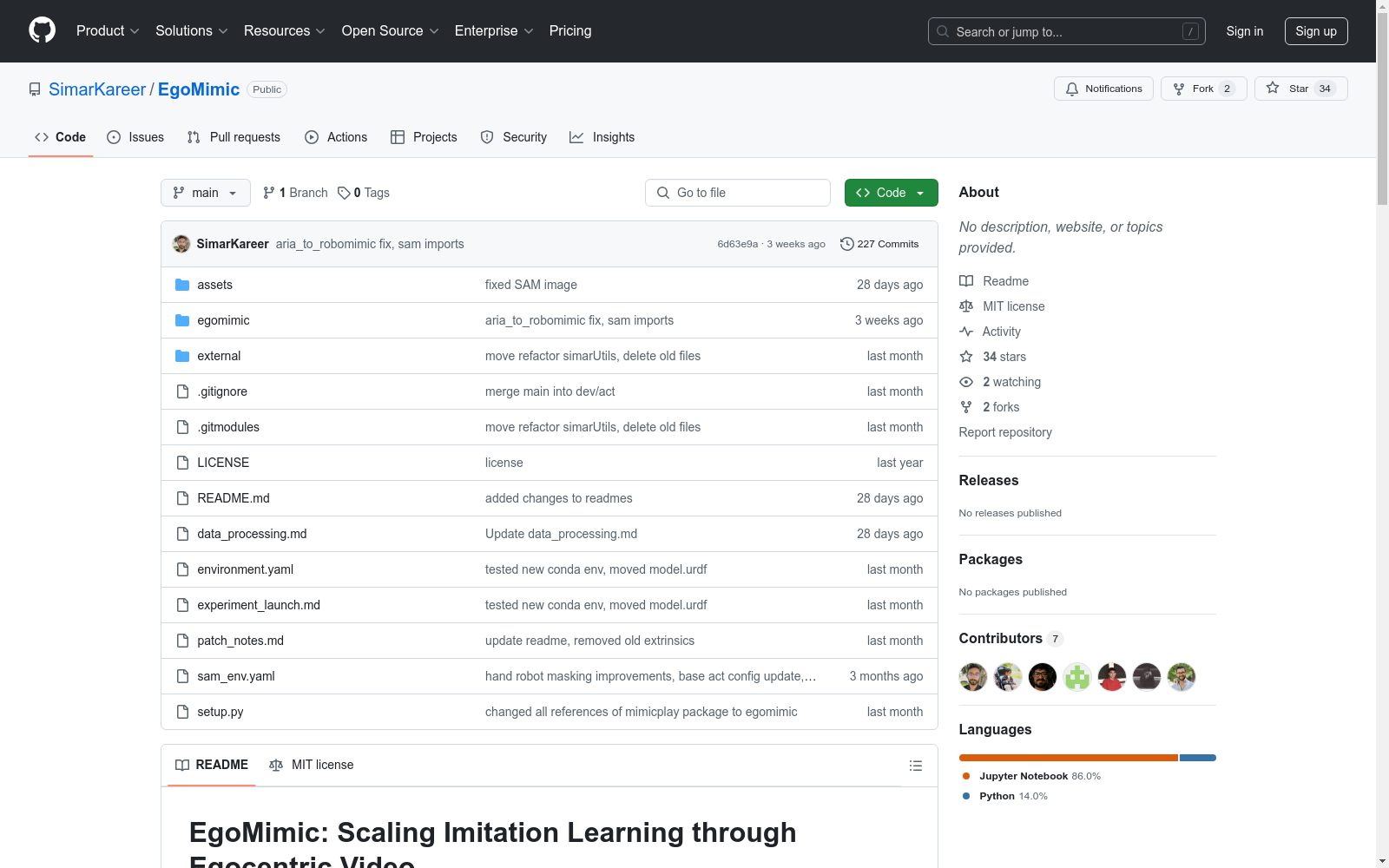Click the external folder icon

click(x=182, y=356)
